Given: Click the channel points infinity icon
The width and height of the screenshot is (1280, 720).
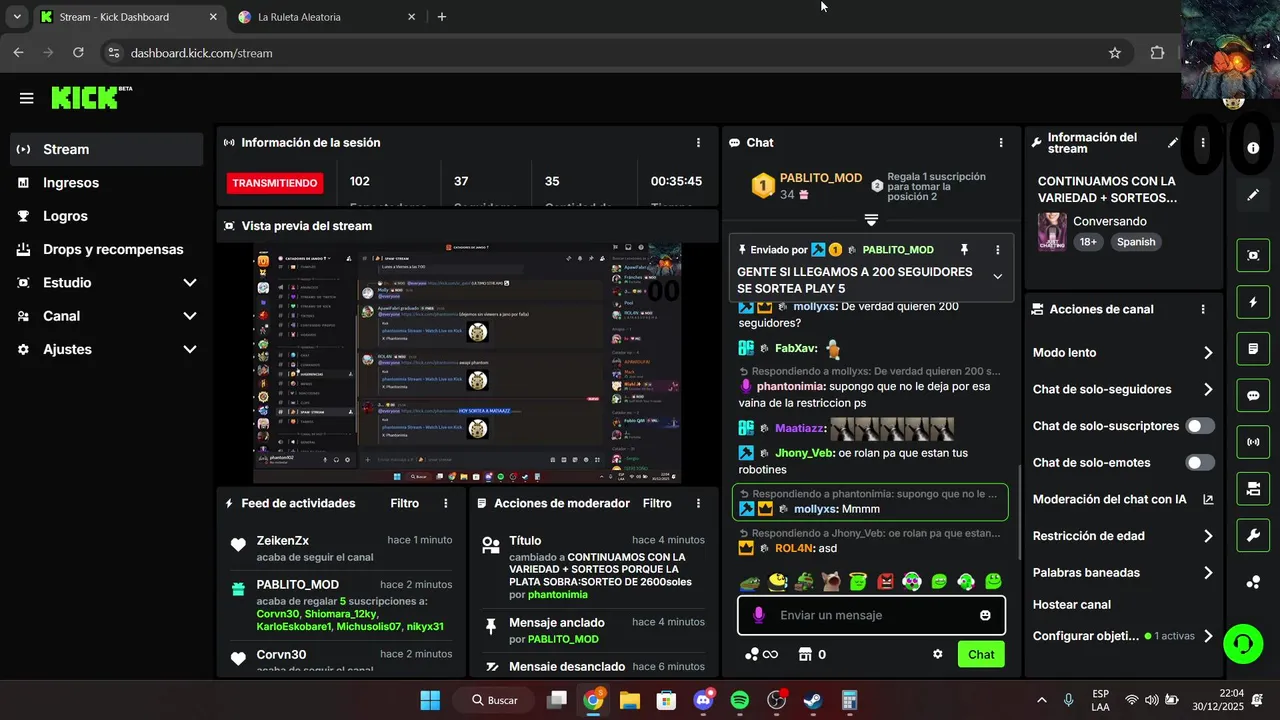Looking at the screenshot, I should pos(761,654).
